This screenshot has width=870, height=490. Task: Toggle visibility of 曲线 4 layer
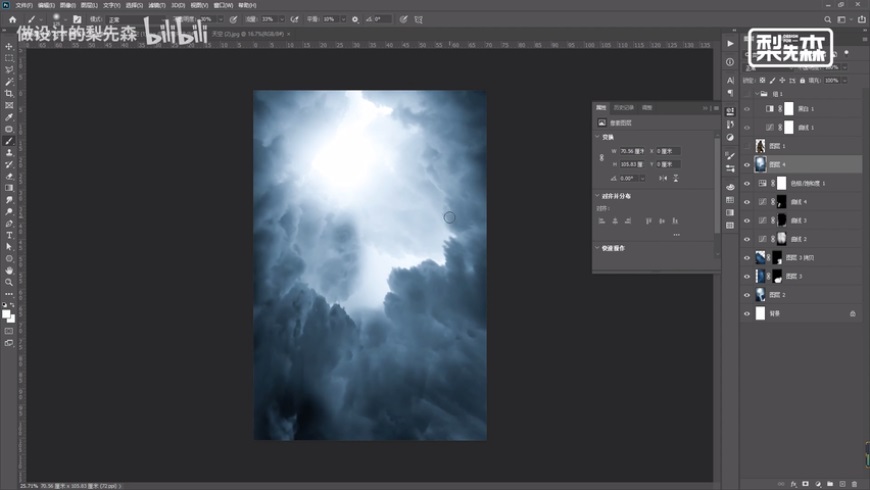point(747,202)
